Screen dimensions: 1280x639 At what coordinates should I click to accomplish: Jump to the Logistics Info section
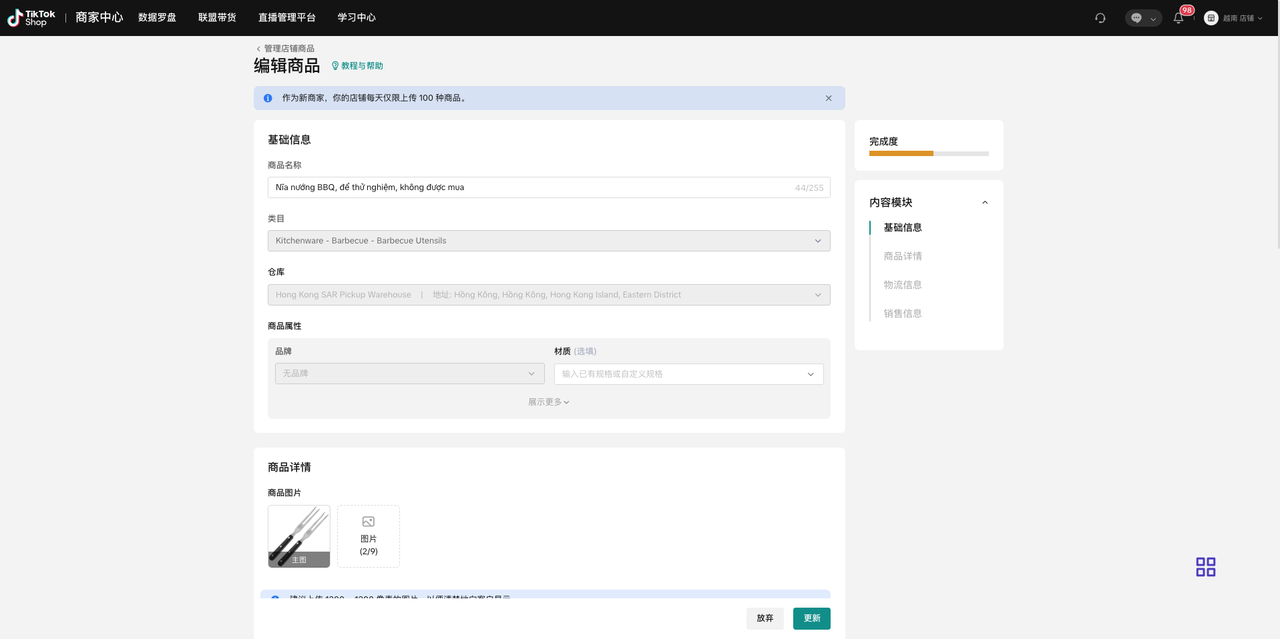click(902, 285)
